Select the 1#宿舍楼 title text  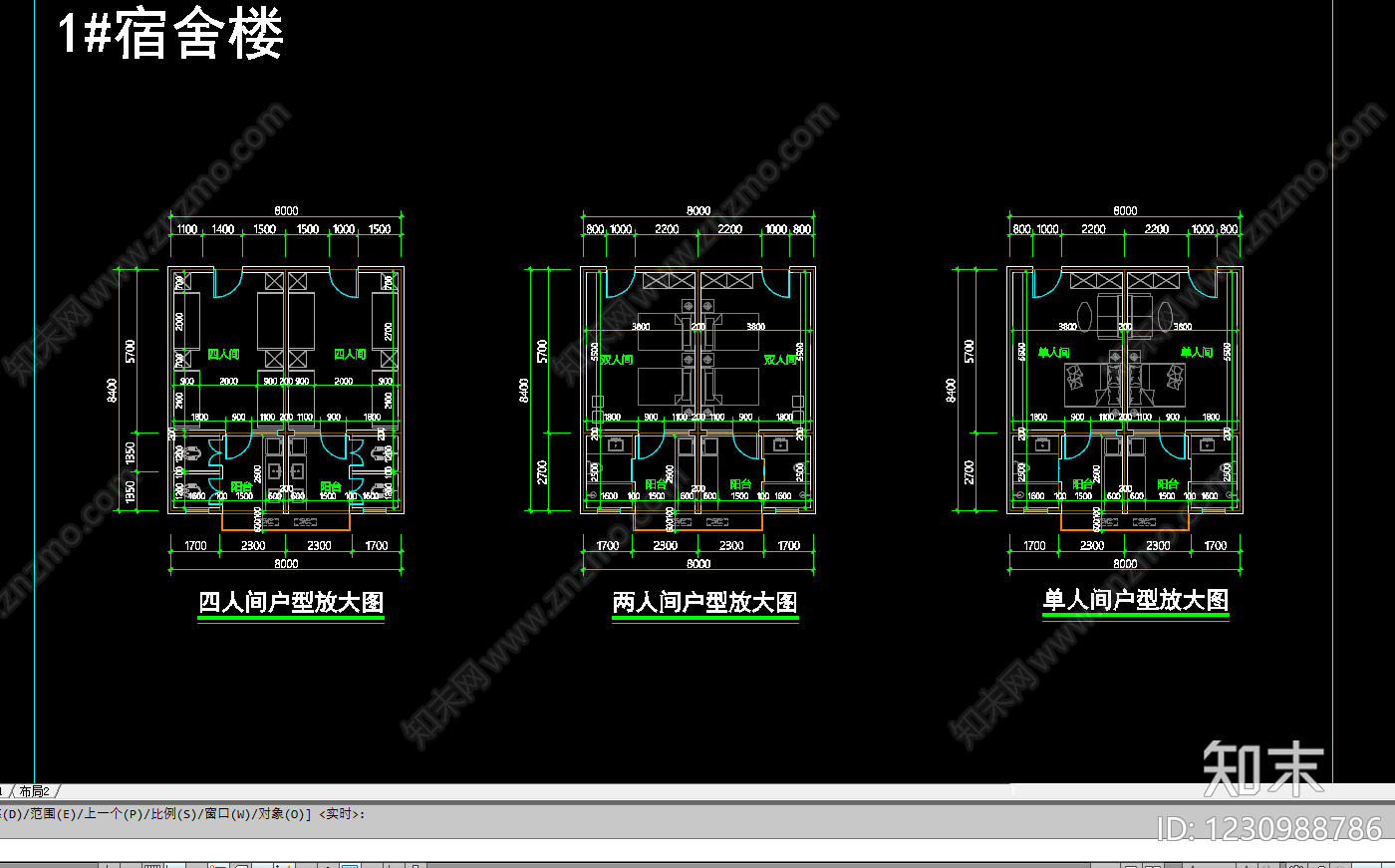[x=170, y=34]
